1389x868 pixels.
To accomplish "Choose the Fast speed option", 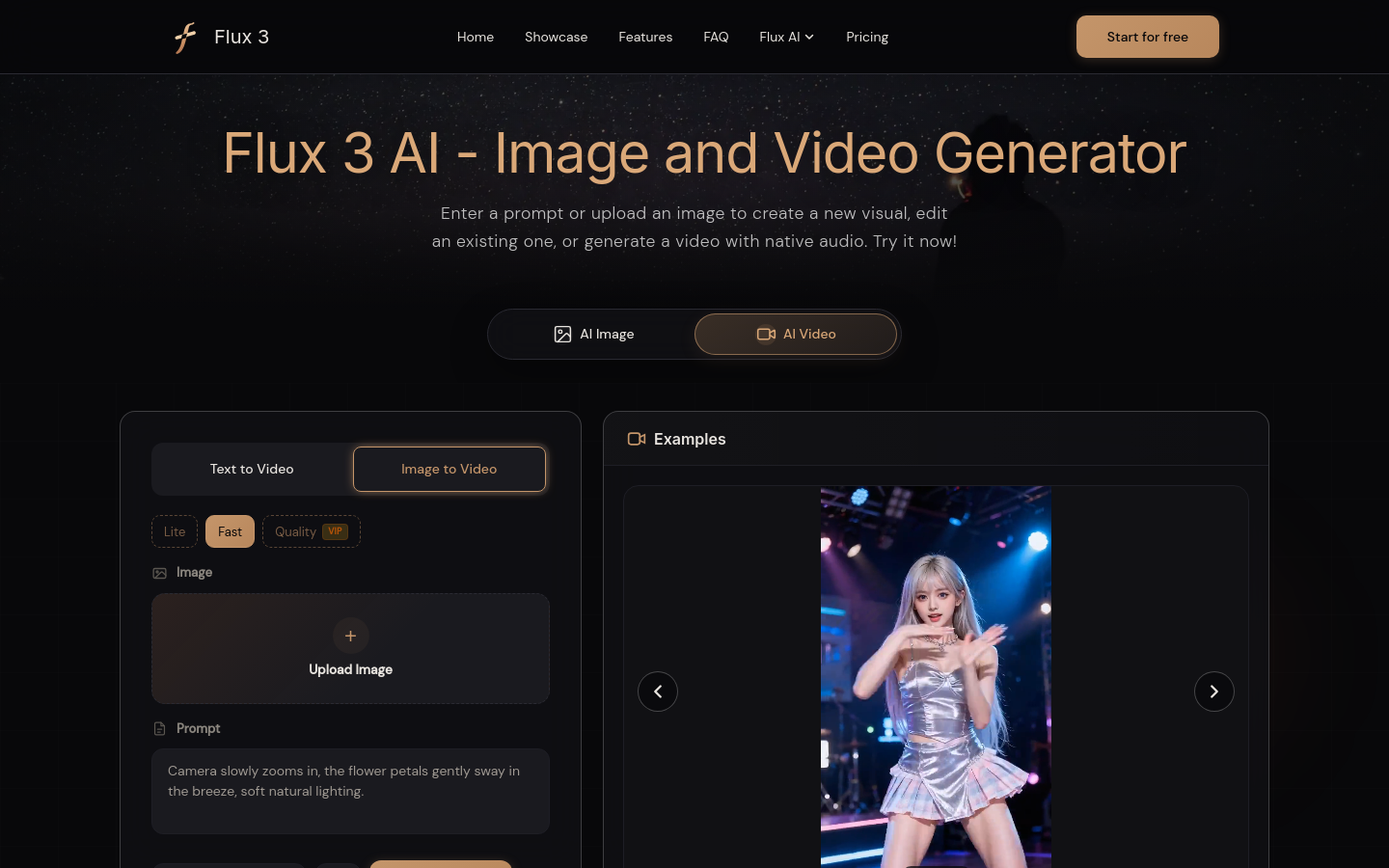I will click(230, 531).
